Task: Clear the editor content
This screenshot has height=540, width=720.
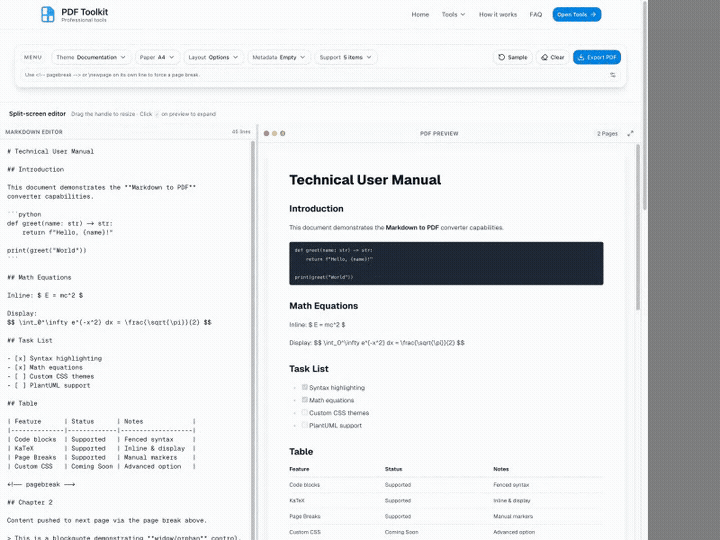Action: (552, 57)
